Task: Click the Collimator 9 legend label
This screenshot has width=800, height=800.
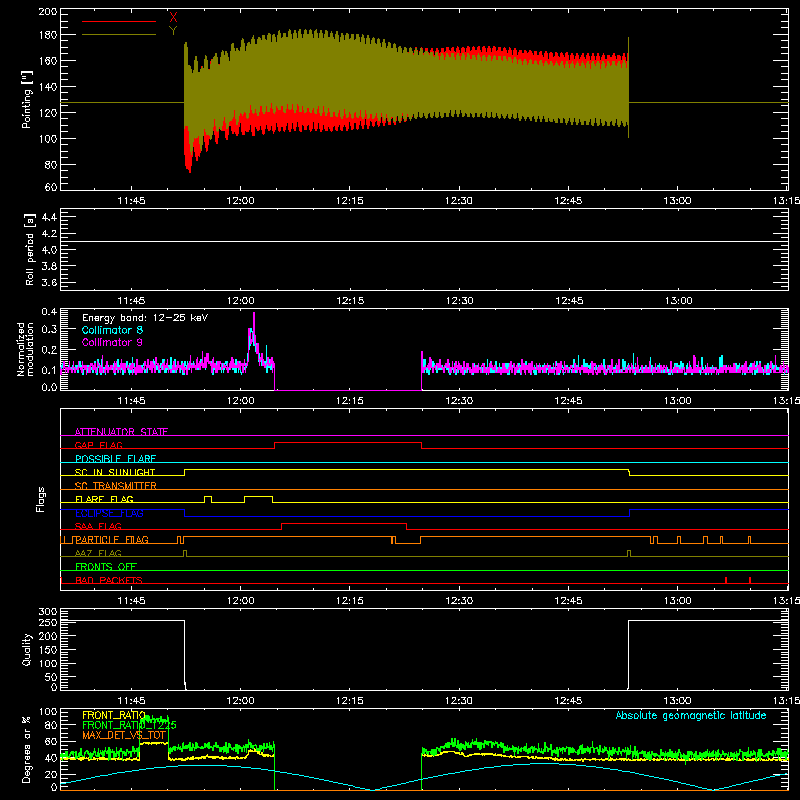Action: point(112,342)
